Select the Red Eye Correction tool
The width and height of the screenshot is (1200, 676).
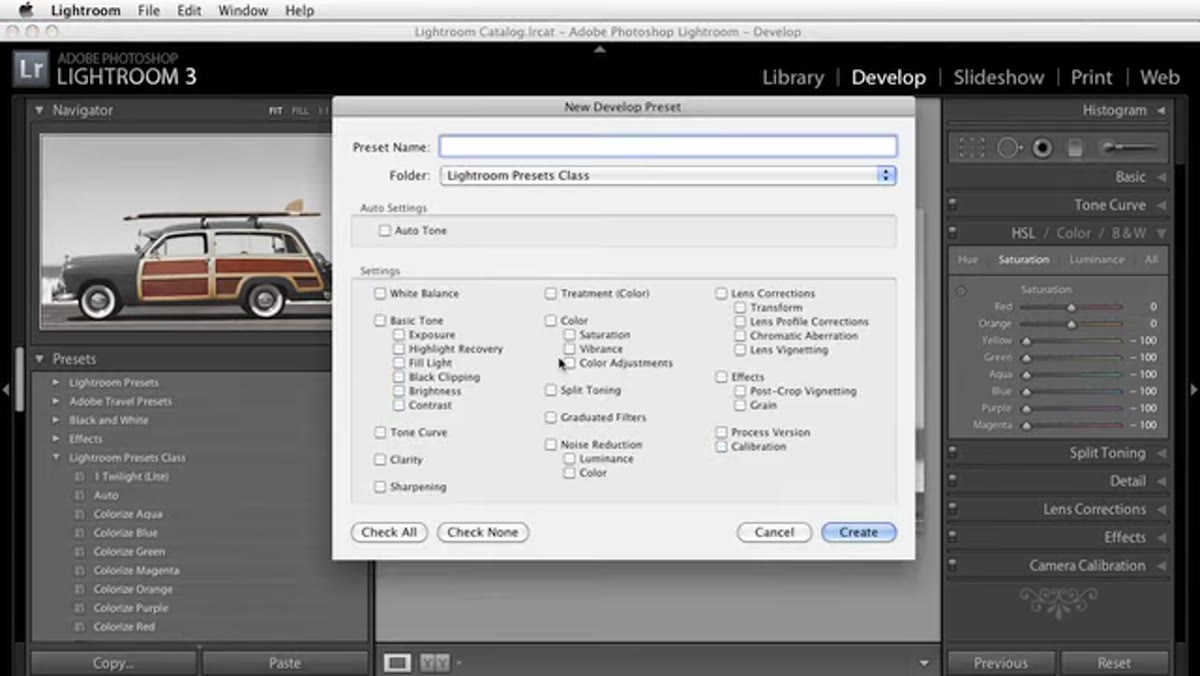click(x=1042, y=148)
